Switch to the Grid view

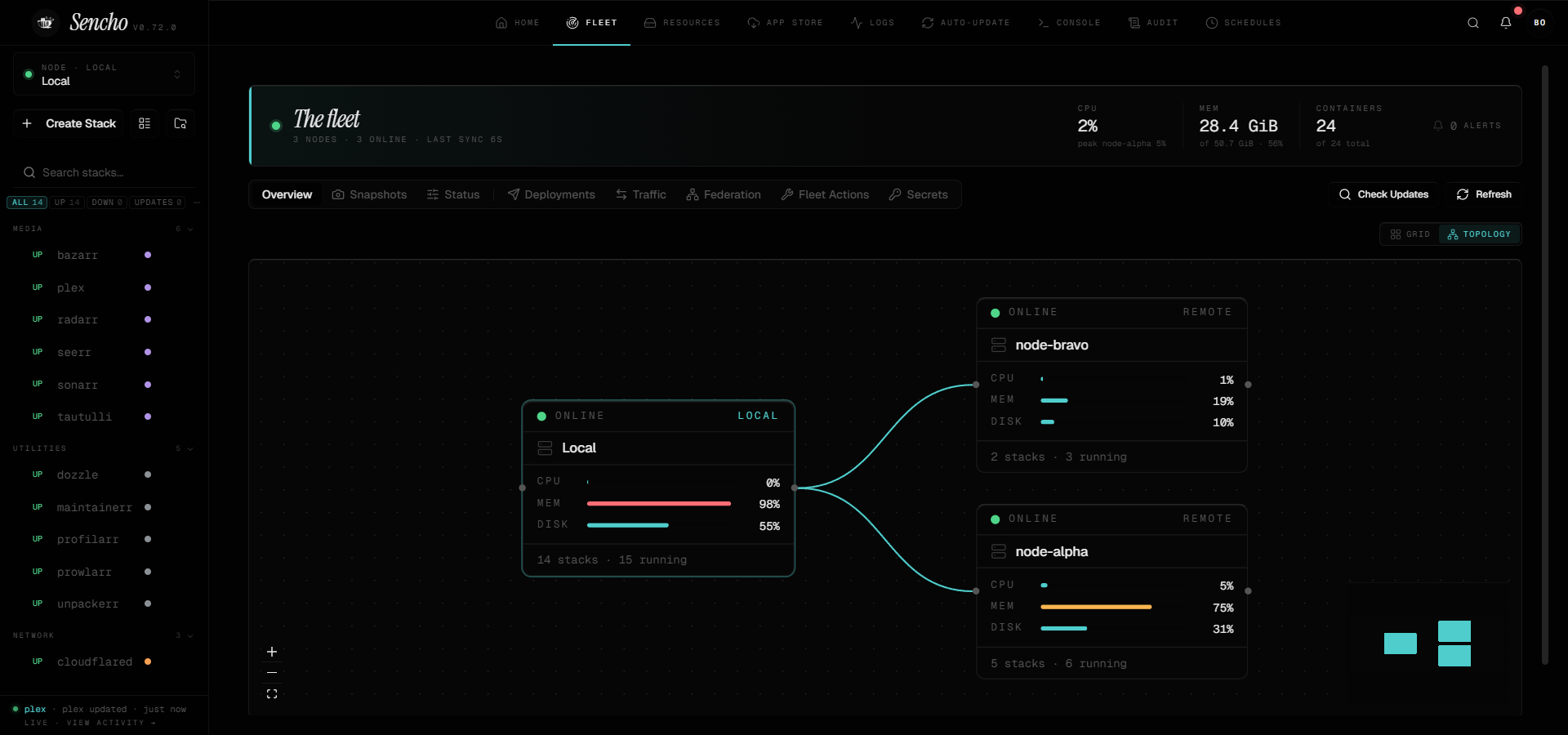(1410, 234)
